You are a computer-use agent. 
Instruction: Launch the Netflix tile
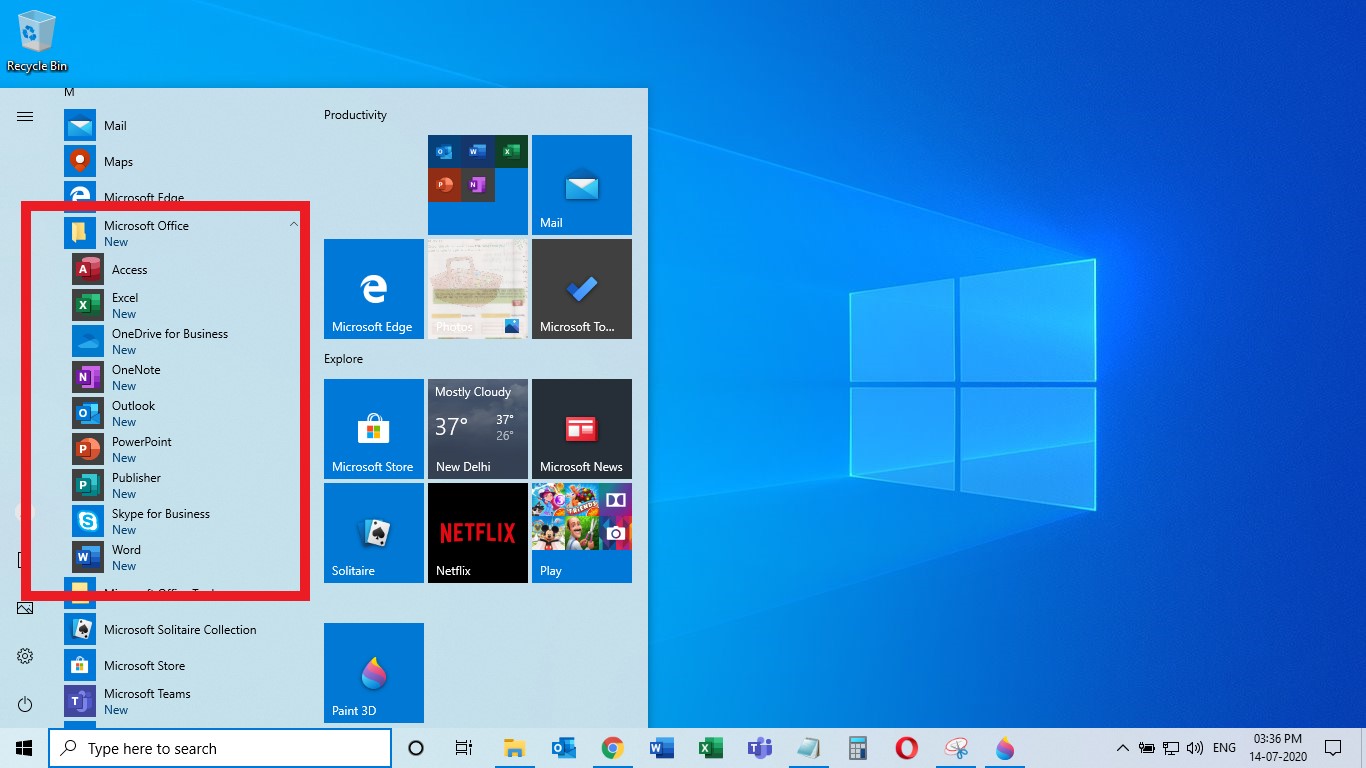[x=478, y=533]
